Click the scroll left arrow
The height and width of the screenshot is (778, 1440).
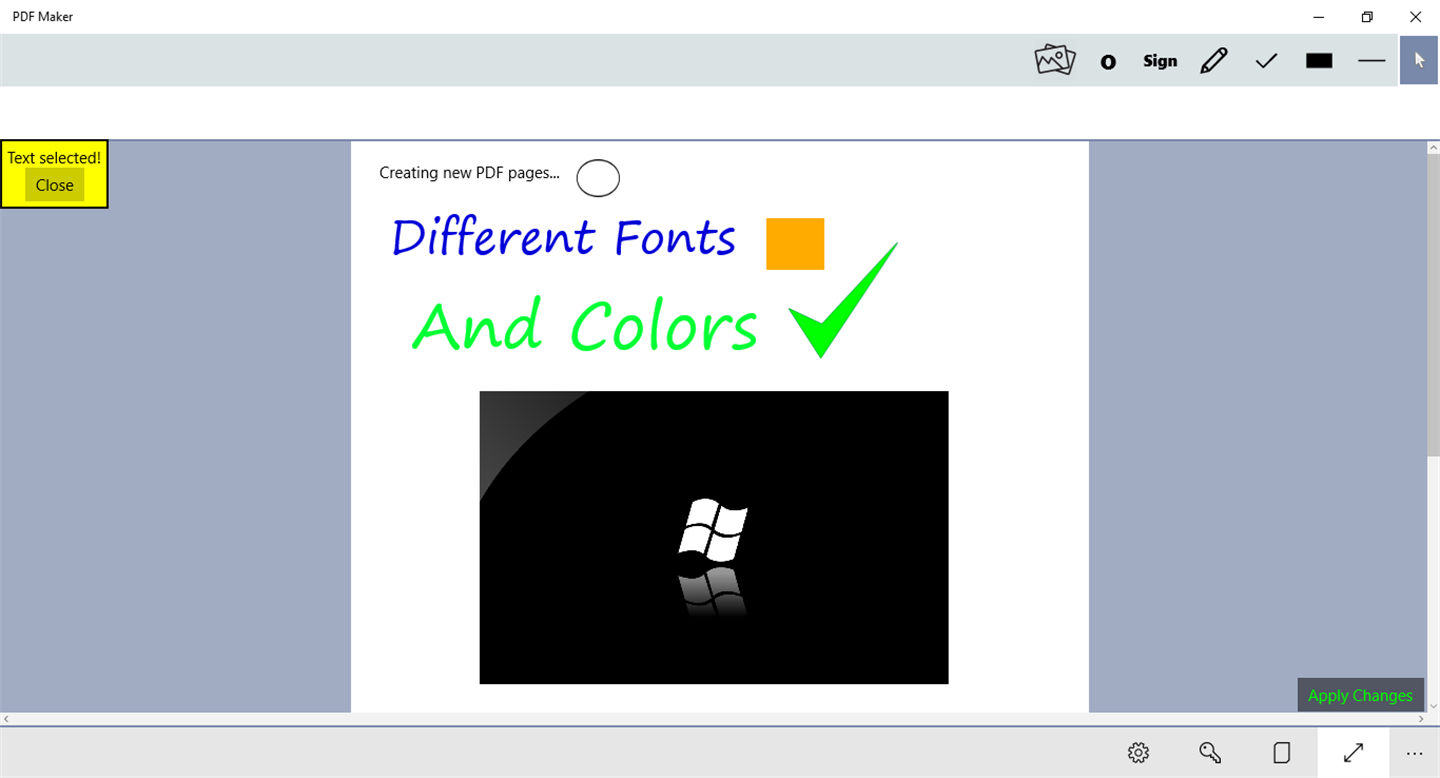[x=6, y=719]
